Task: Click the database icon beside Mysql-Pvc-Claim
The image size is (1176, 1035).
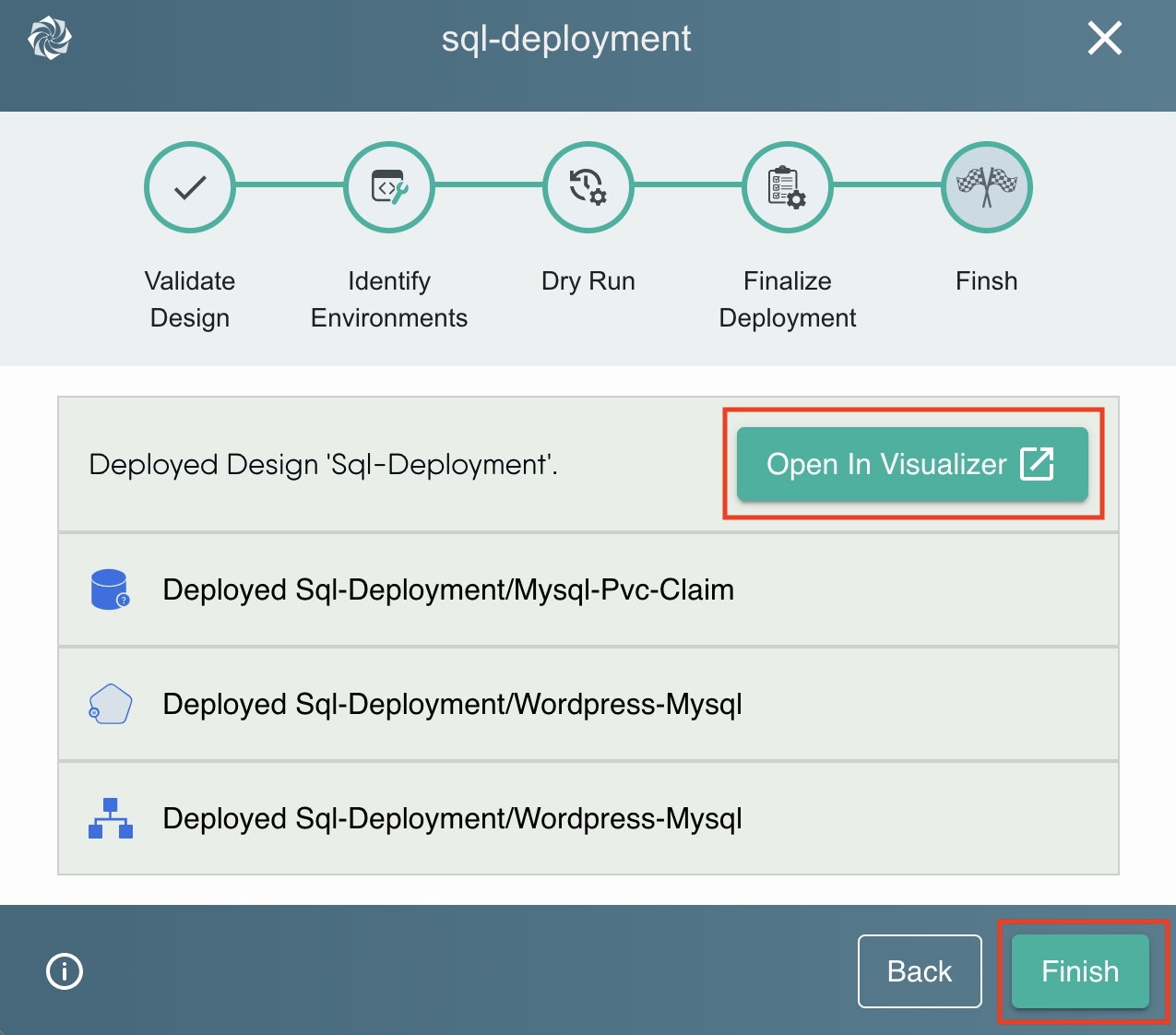Action: 110,589
